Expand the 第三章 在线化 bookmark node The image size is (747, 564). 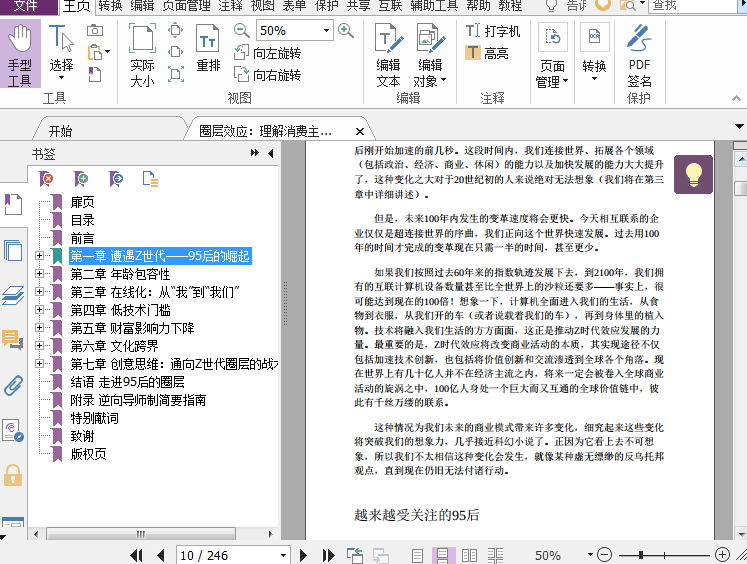40,292
